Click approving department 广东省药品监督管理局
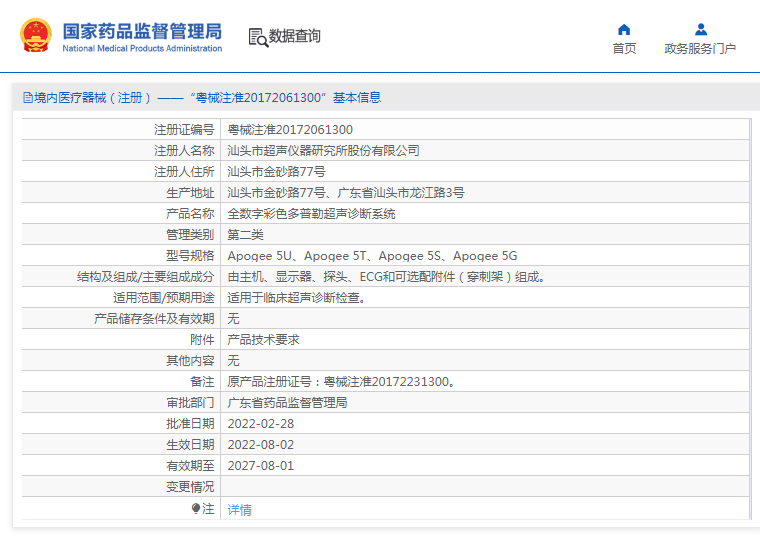 click(x=287, y=403)
